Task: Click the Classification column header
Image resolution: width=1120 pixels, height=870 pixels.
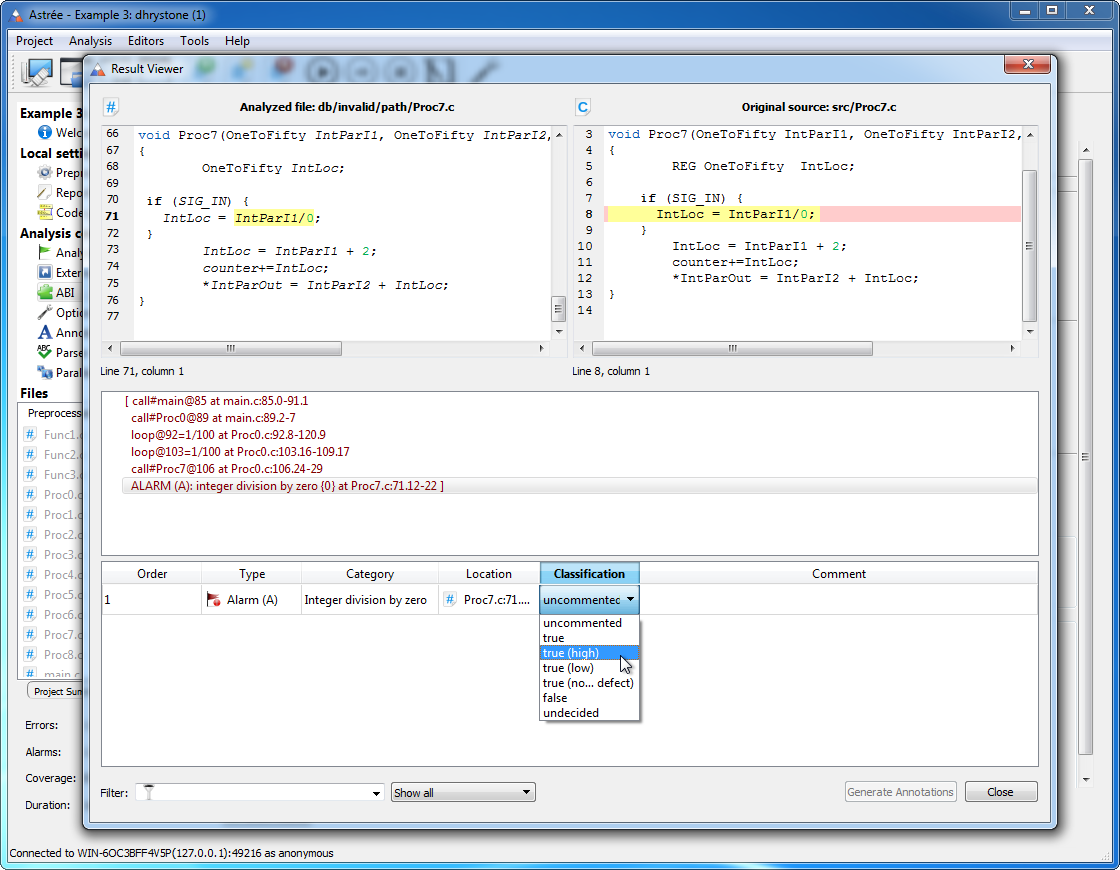Action: click(x=589, y=574)
